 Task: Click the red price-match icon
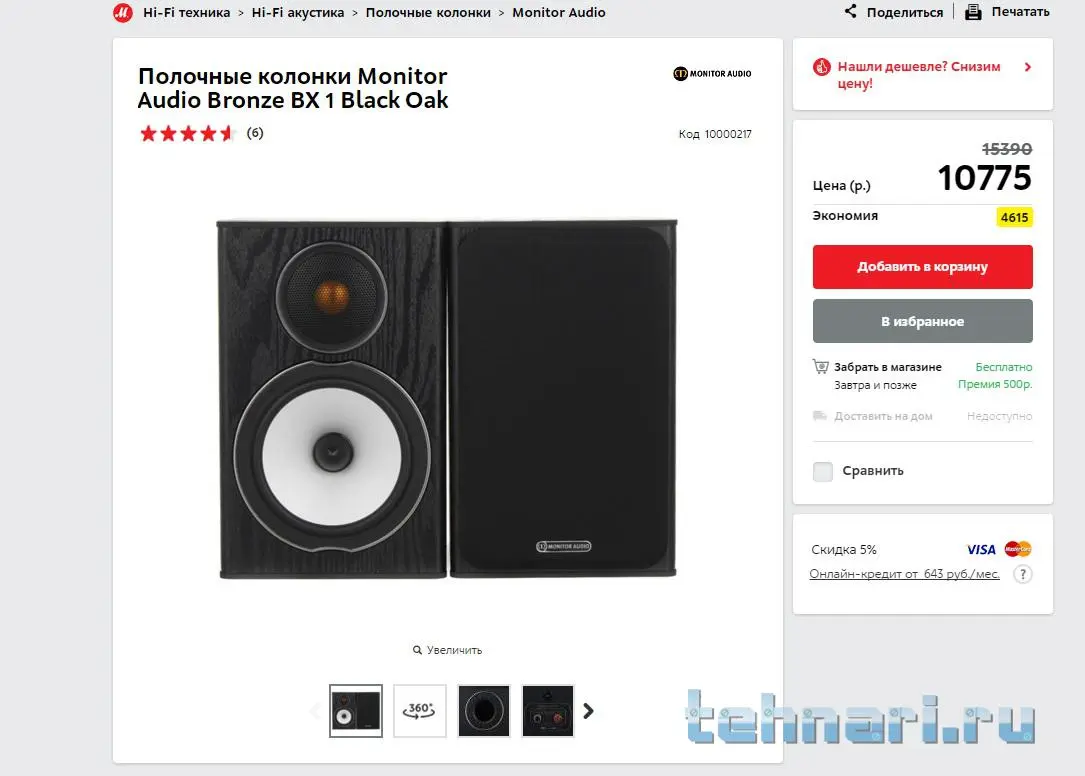pos(821,67)
